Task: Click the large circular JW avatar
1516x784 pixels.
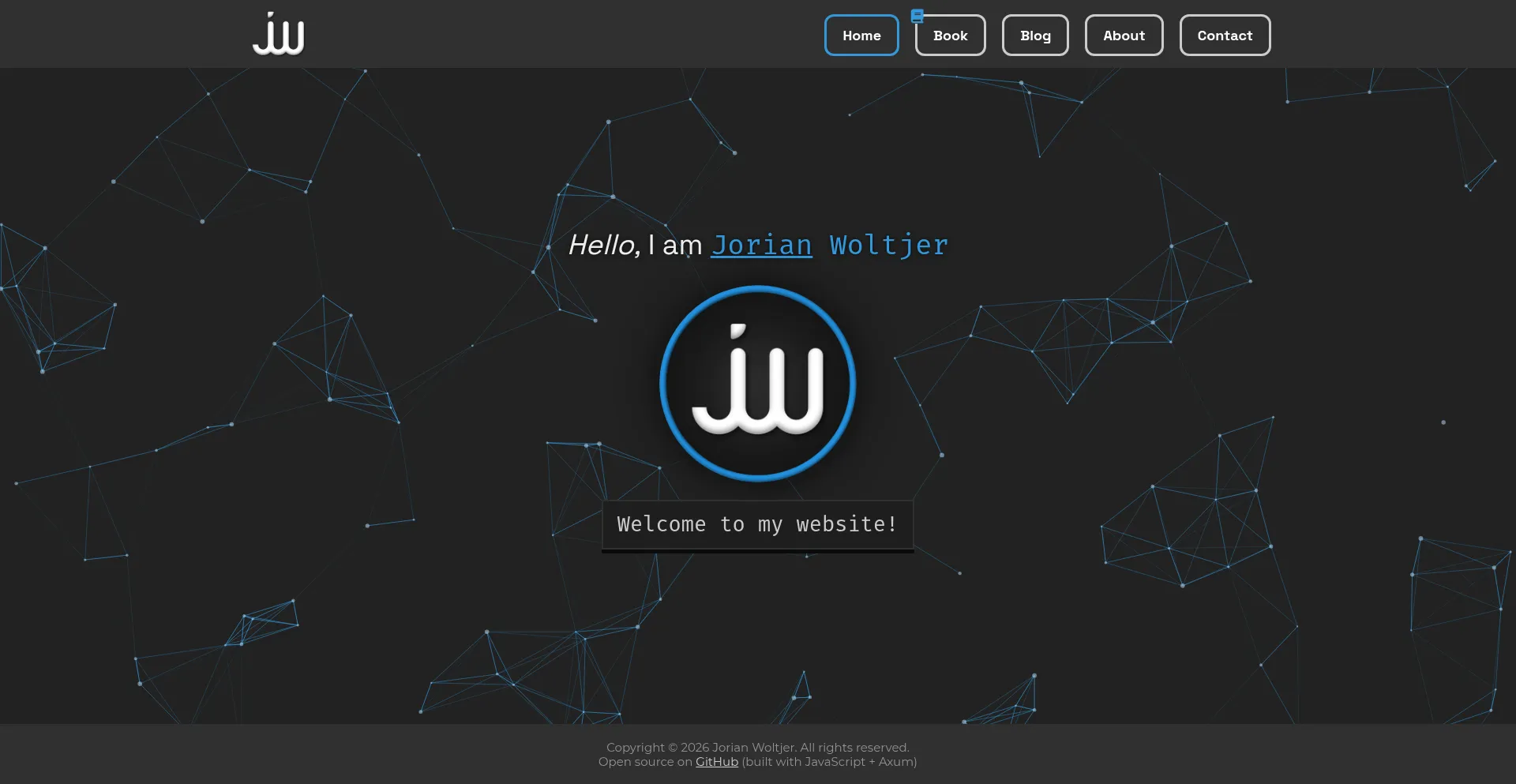Action: [758, 384]
